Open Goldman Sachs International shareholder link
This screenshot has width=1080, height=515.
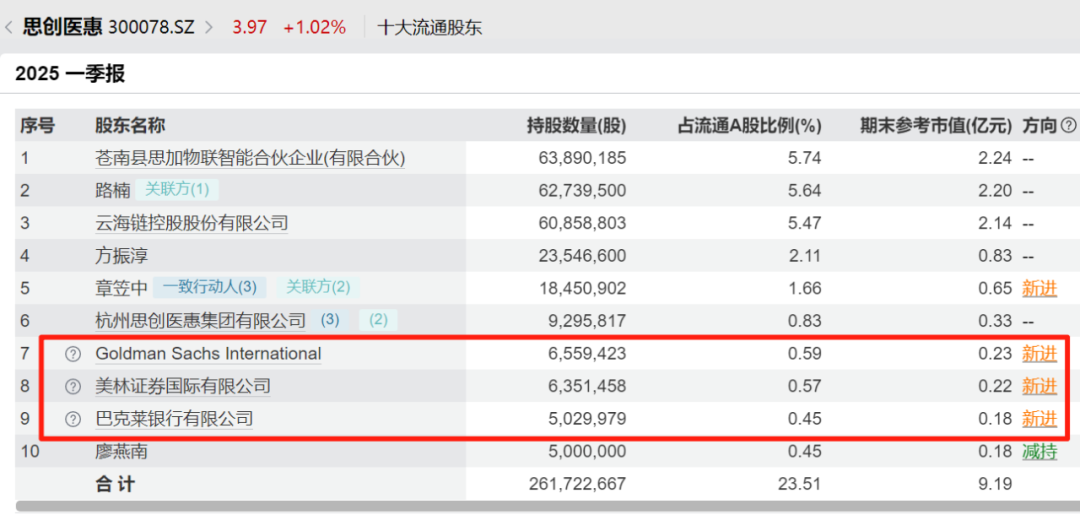pyautogui.click(x=208, y=354)
